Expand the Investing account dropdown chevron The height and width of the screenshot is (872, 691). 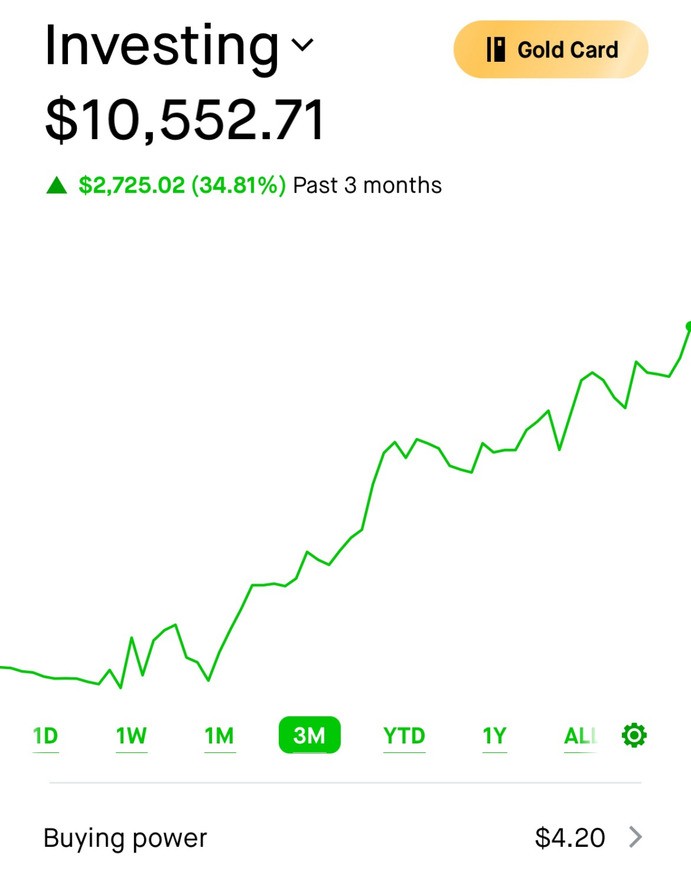click(302, 44)
